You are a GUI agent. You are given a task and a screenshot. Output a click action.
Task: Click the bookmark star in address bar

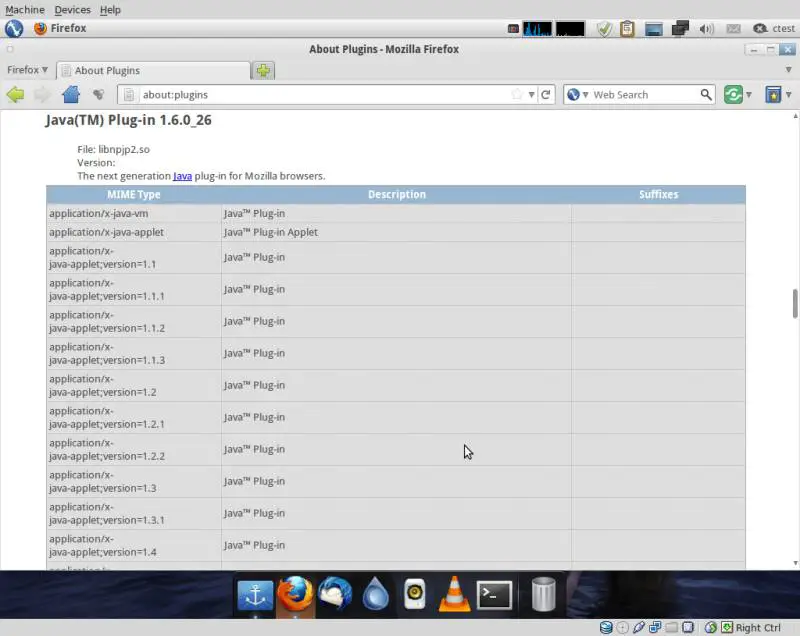coord(517,94)
